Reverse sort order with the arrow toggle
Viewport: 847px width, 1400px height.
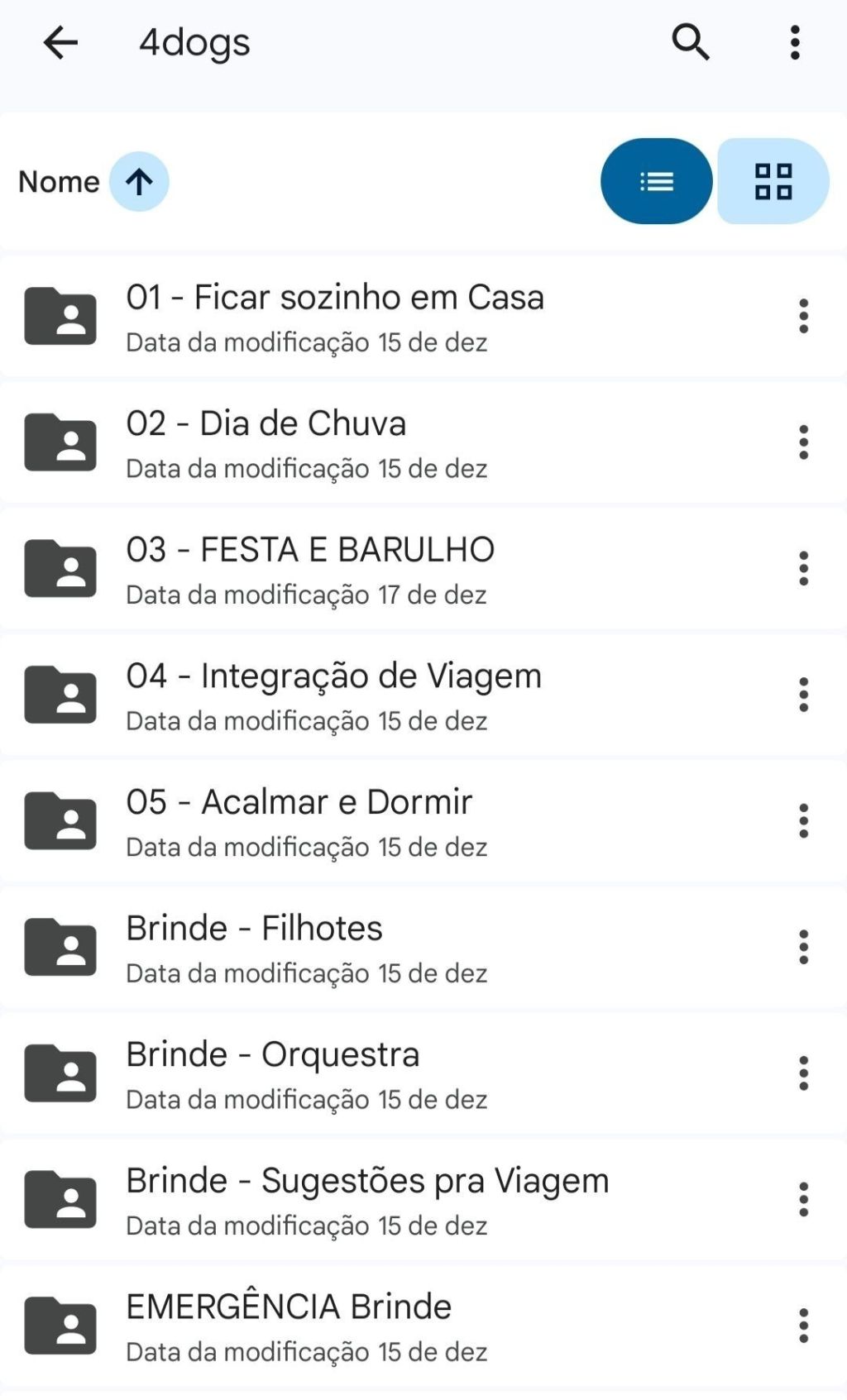tap(139, 182)
